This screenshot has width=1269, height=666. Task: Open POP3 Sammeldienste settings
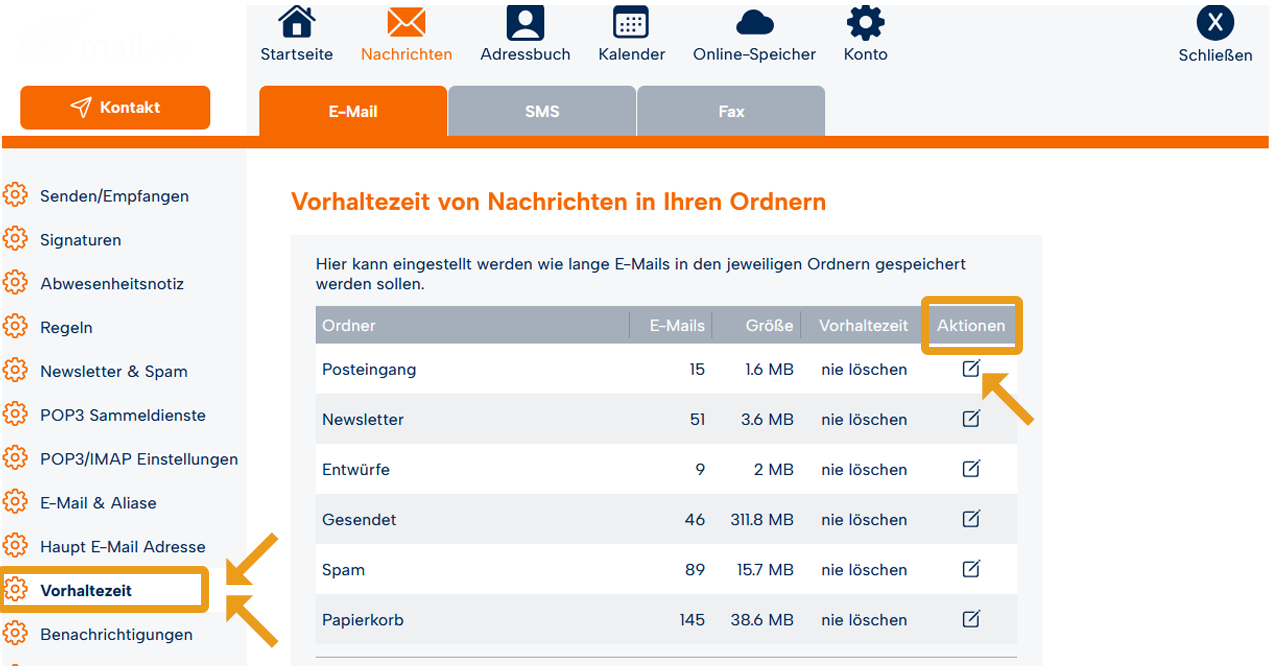(x=123, y=415)
